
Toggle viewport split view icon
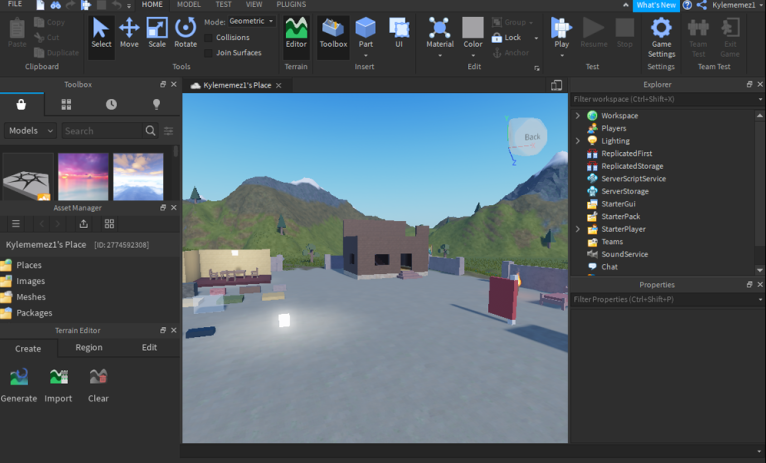(556, 85)
